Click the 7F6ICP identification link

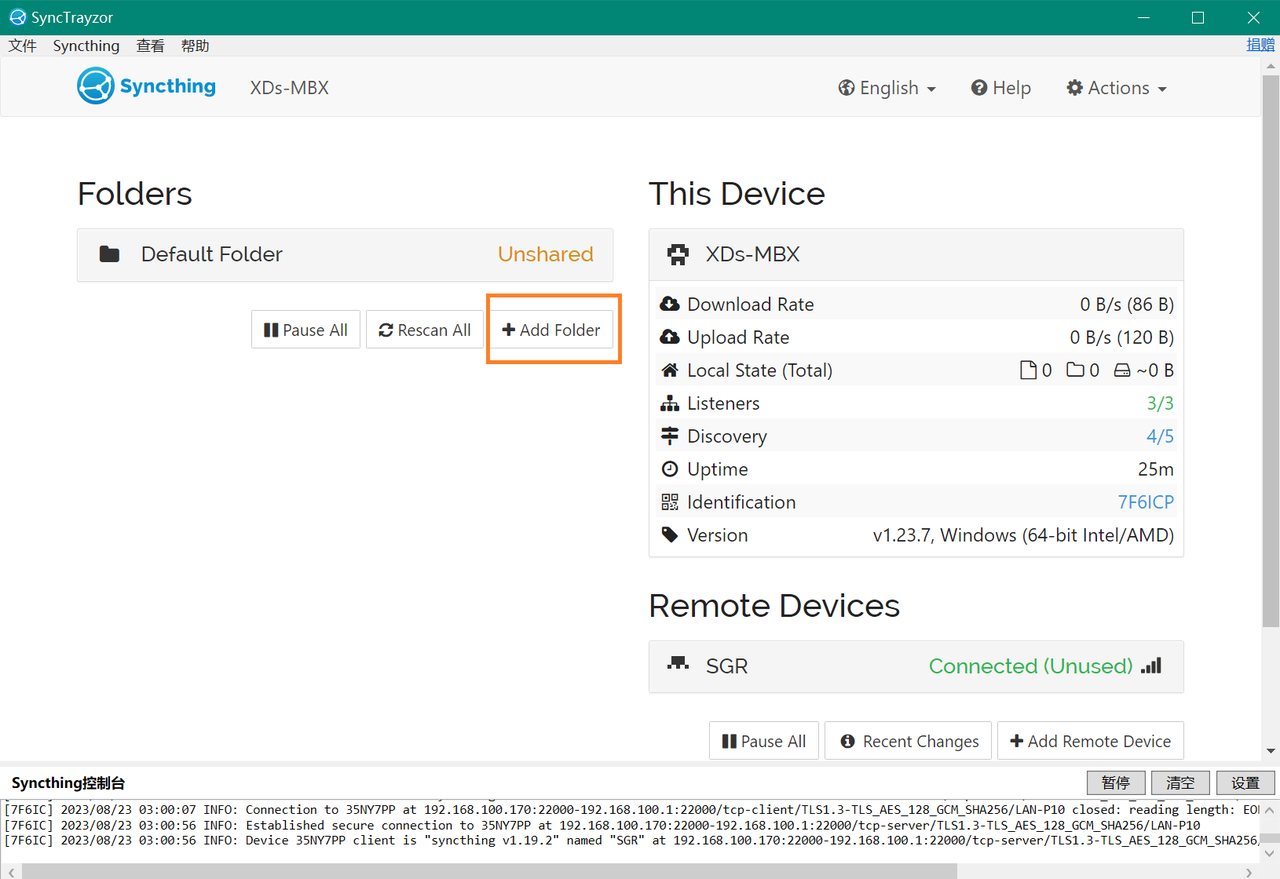pos(1146,502)
